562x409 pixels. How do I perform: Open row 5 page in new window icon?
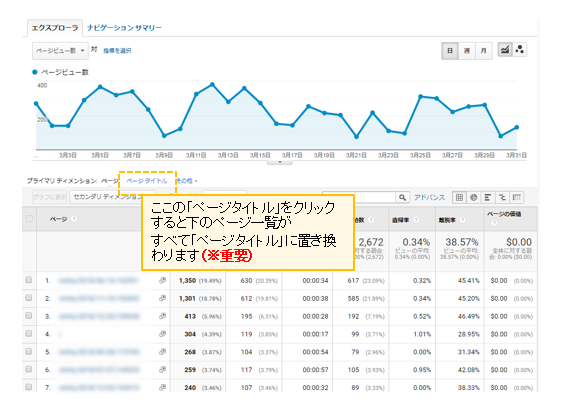(162, 352)
